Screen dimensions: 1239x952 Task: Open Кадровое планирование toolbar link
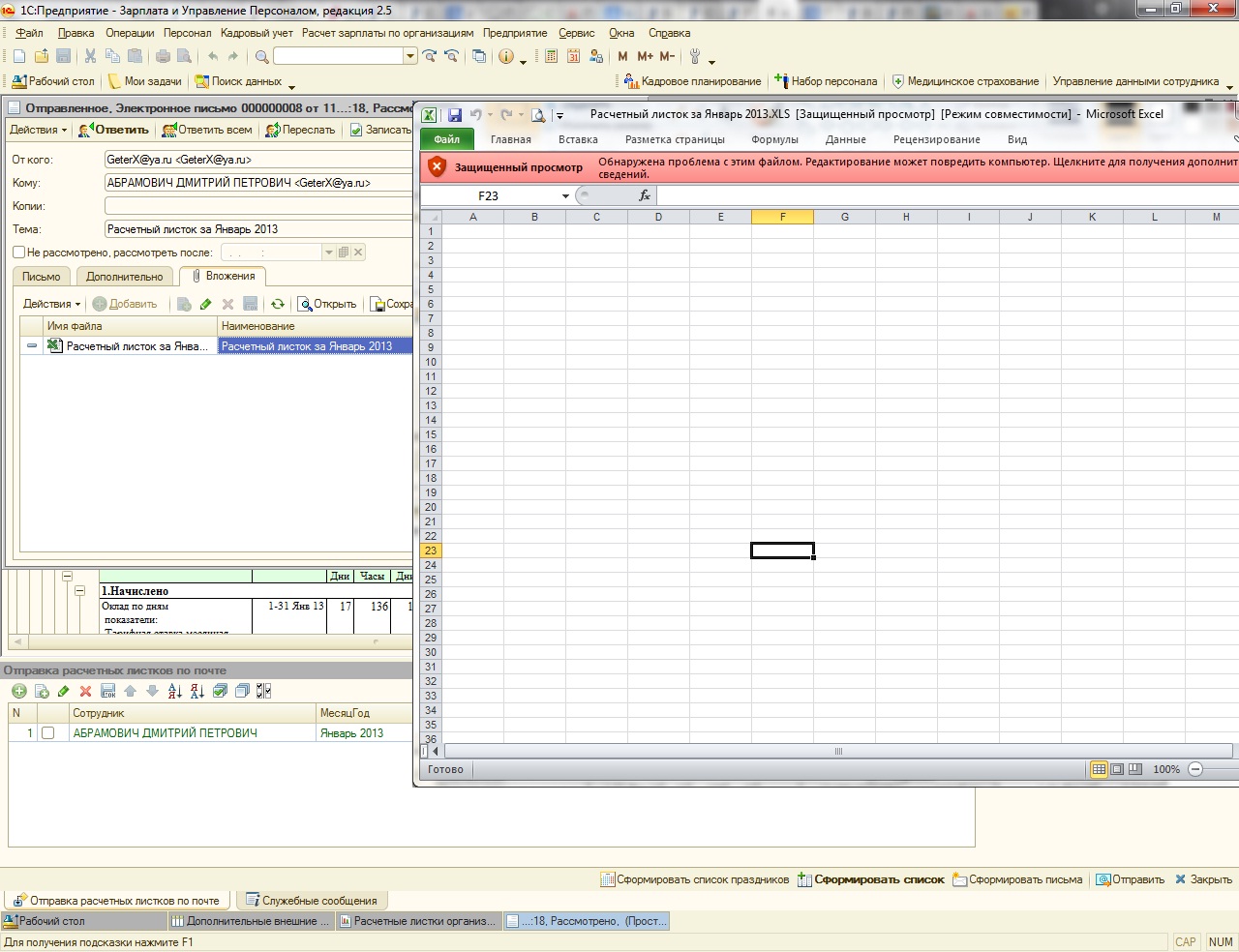click(x=693, y=81)
